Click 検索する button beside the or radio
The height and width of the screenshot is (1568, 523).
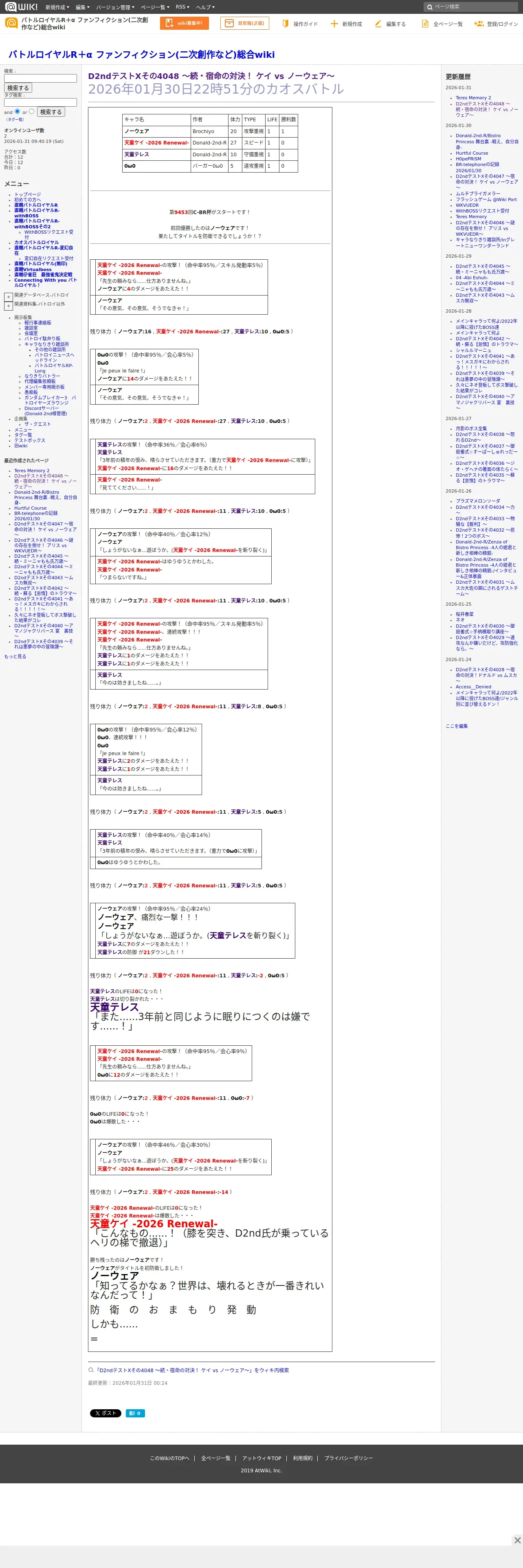tap(51, 112)
